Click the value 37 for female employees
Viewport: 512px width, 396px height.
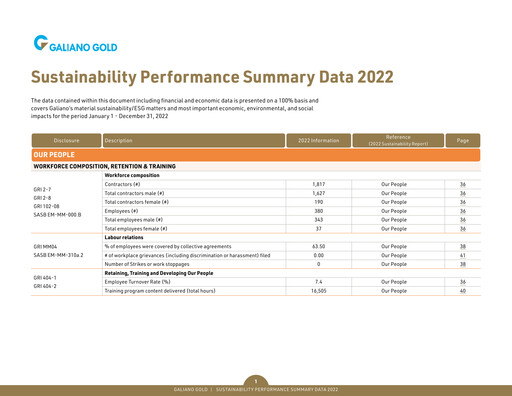(319, 229)
